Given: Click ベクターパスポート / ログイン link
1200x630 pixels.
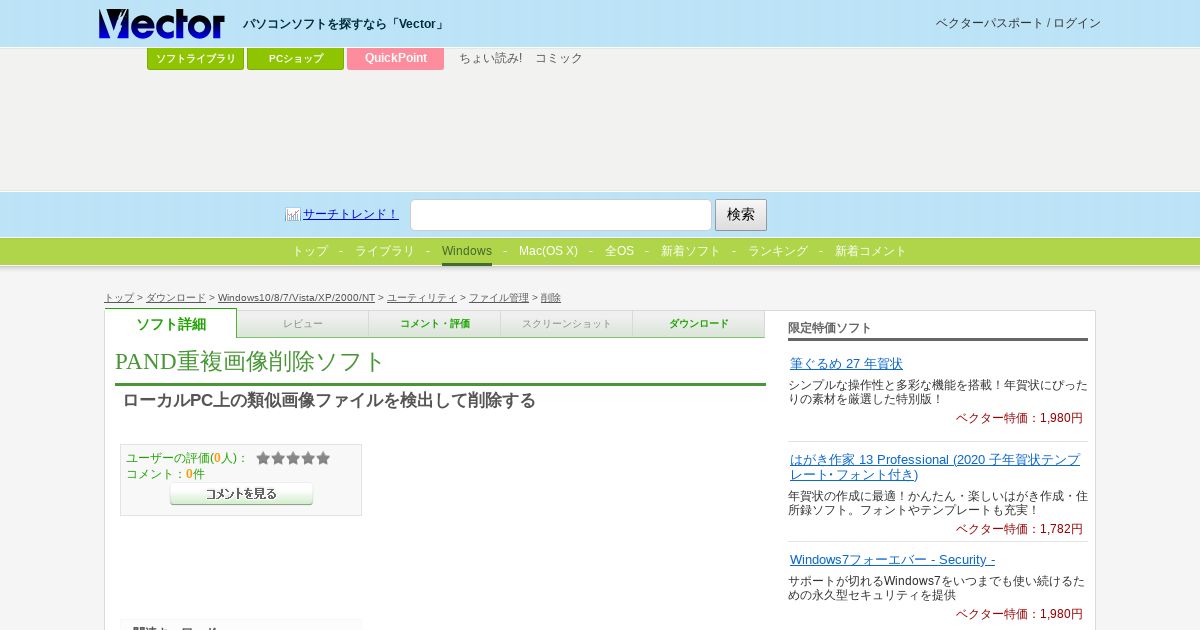Looking at the screenshot, I should pyautogui.click(x=1018, y=23).
